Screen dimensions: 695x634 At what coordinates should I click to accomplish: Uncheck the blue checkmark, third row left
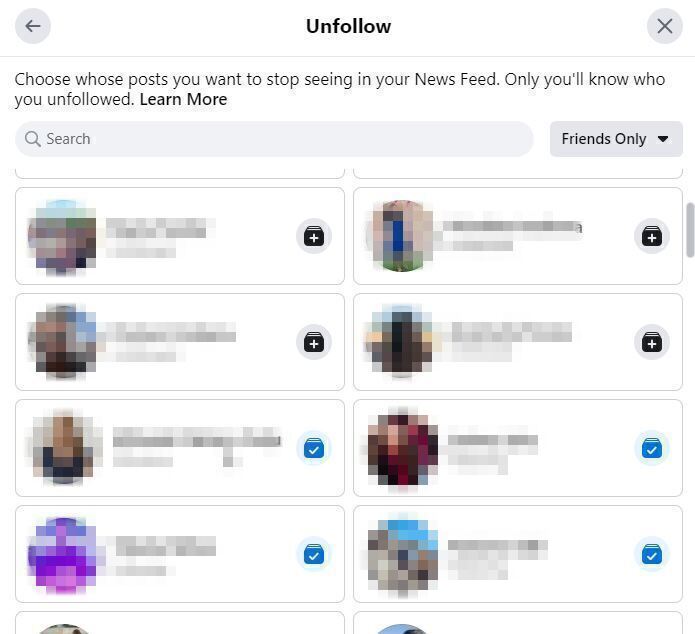[314, 448]
